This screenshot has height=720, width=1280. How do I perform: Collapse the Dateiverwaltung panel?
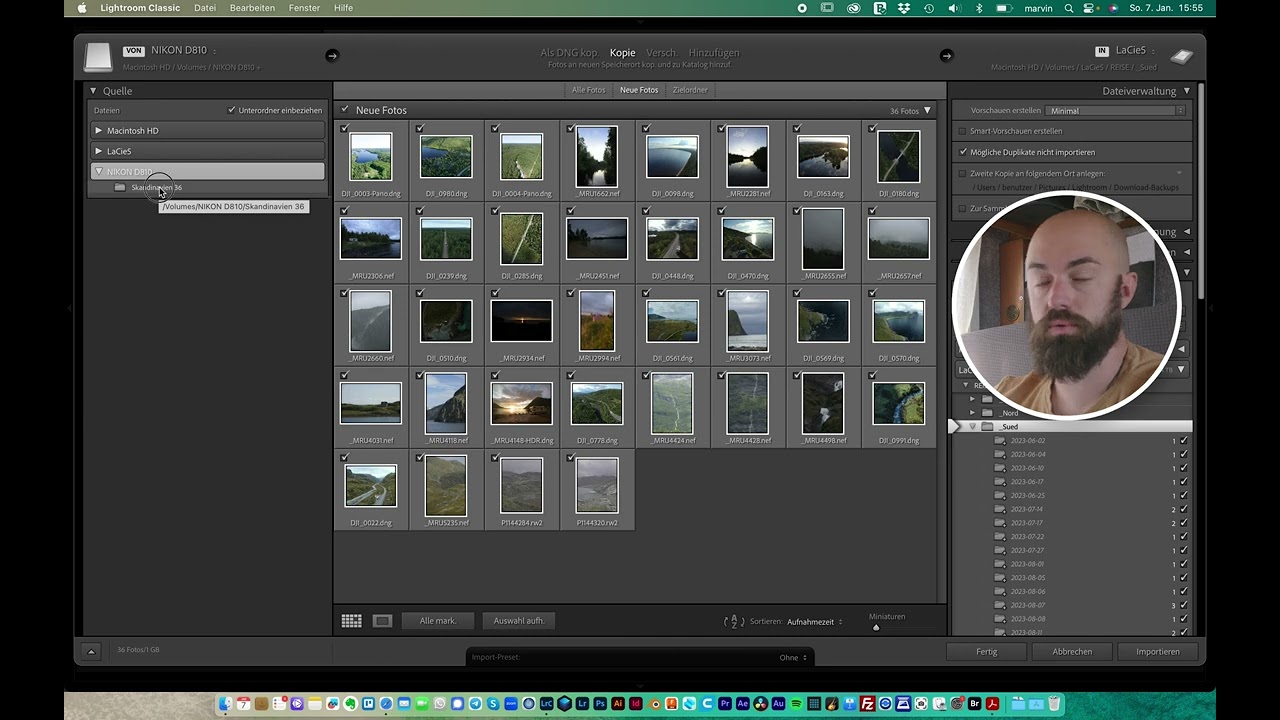(1187, 91)
